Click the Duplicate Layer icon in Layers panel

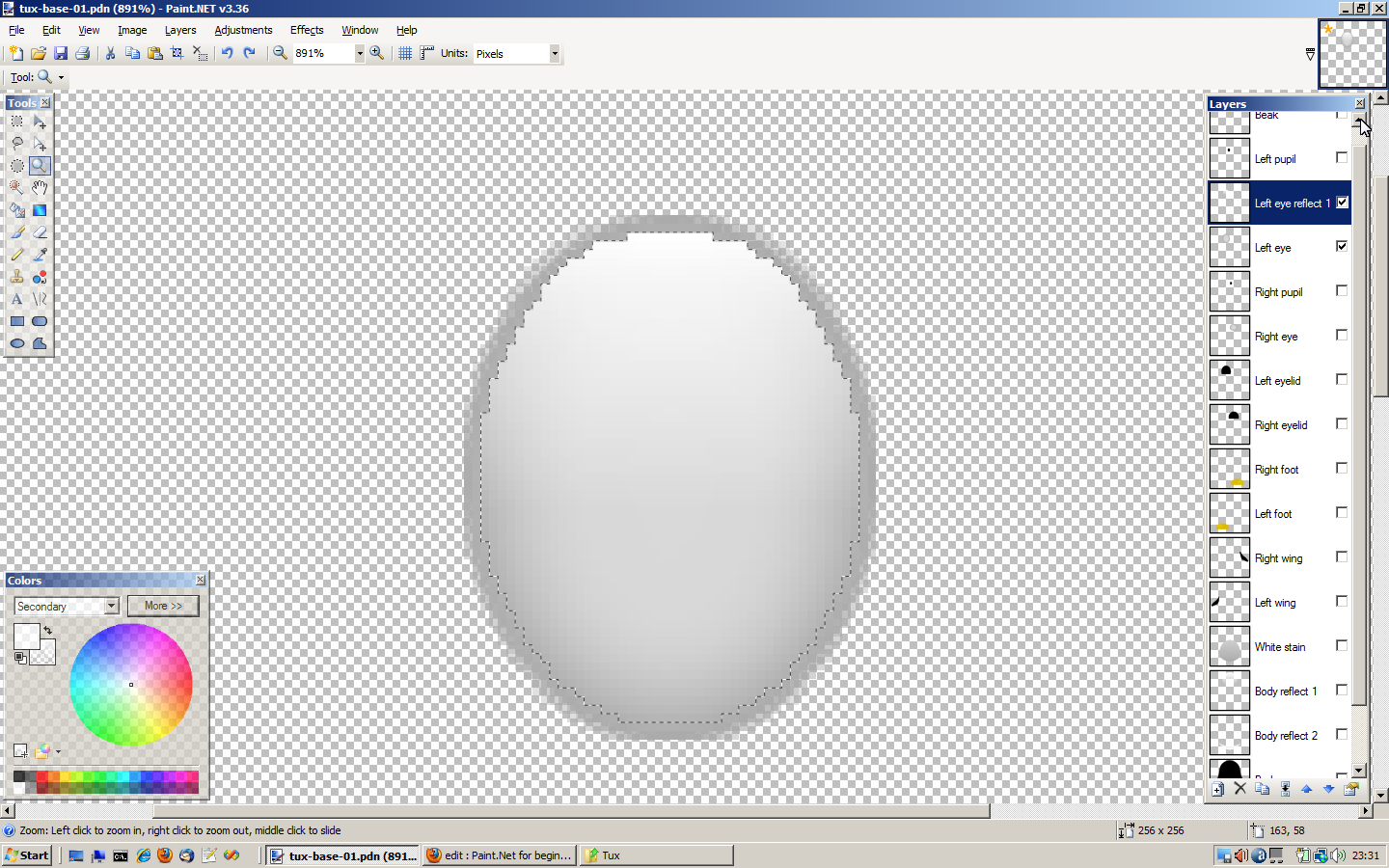pyautogui.click(x=1263, y=789)
